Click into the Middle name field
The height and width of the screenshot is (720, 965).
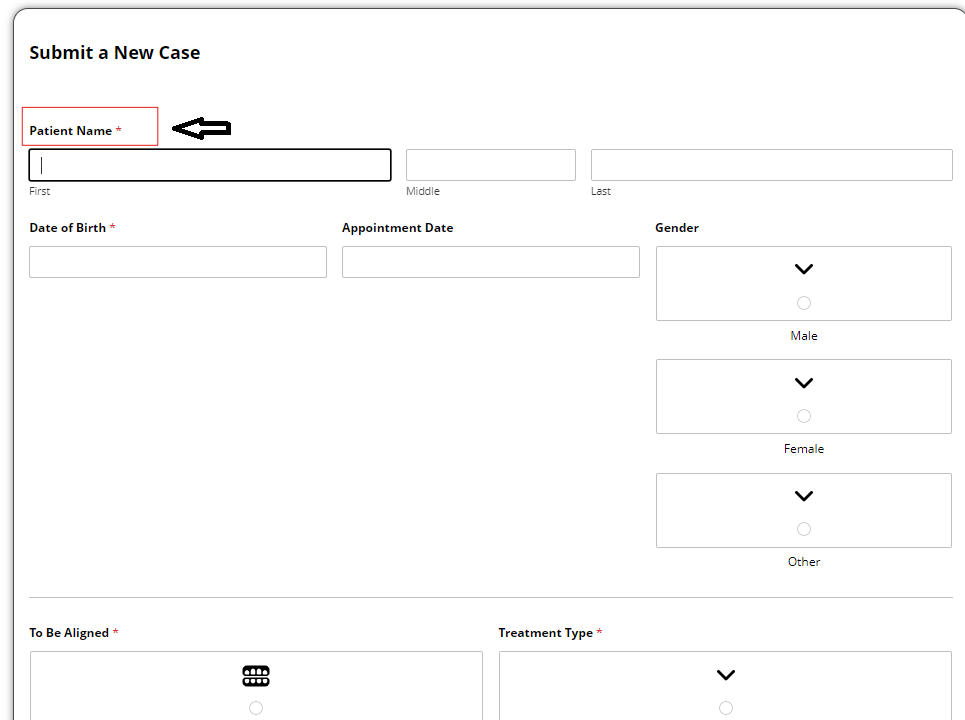pyautogui.click(x=491, y=165)
